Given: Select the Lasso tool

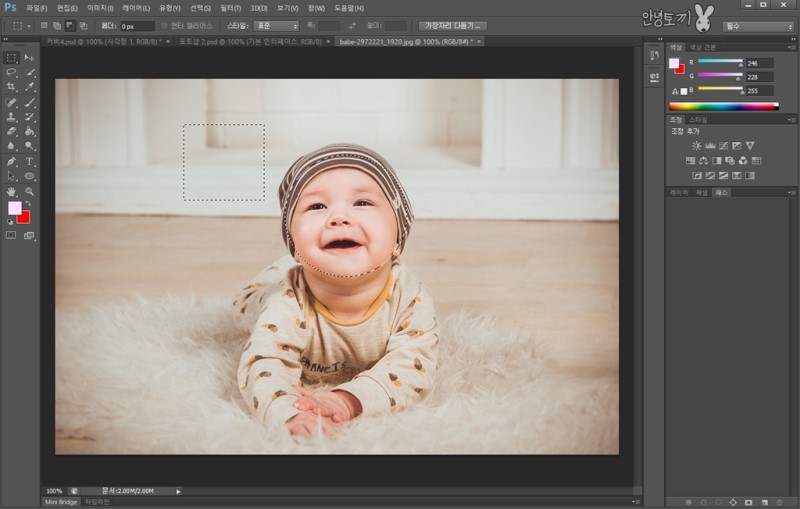Looking at the screenshot, I should pos(11,72).
